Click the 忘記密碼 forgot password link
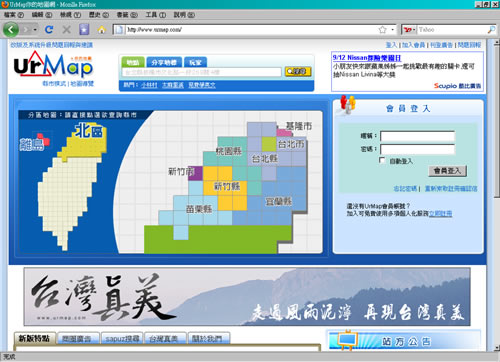Screen dimensions: 500x362 [x=405, y=189]
